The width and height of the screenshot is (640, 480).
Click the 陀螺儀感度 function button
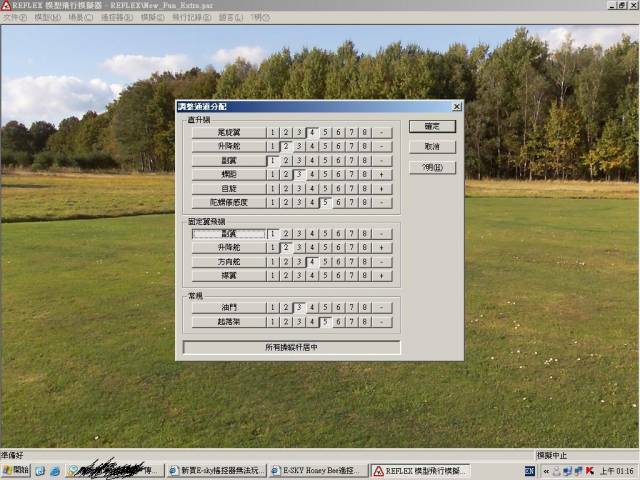[x=229, y=202]
